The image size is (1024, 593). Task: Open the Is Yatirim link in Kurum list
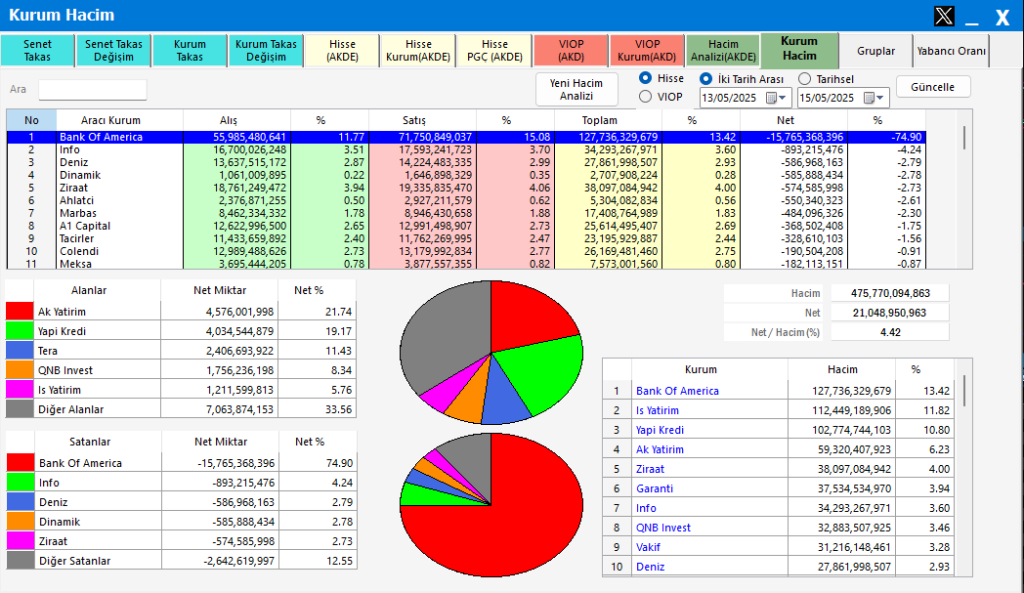coord(657,410)
